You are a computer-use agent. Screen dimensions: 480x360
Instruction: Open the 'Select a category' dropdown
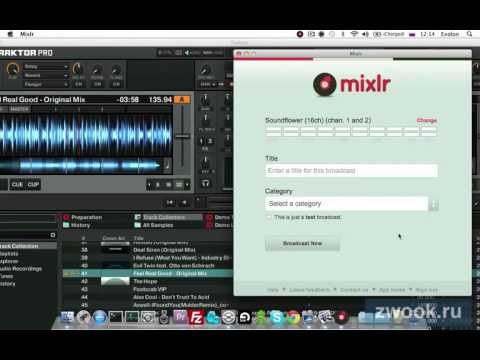tap(351, 204)
